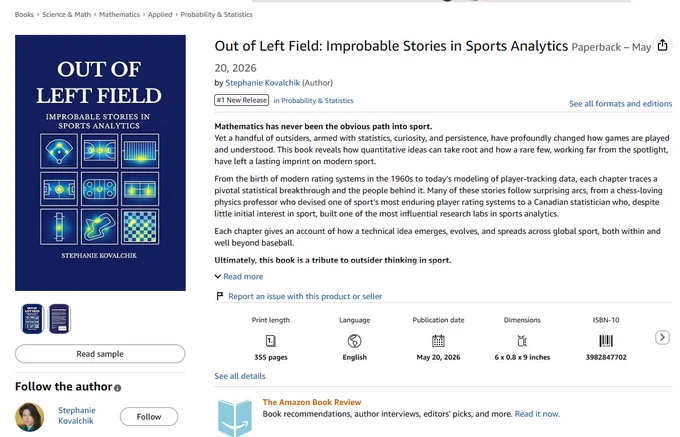Go to Science & Math breadcrumb

pos(66,14)
